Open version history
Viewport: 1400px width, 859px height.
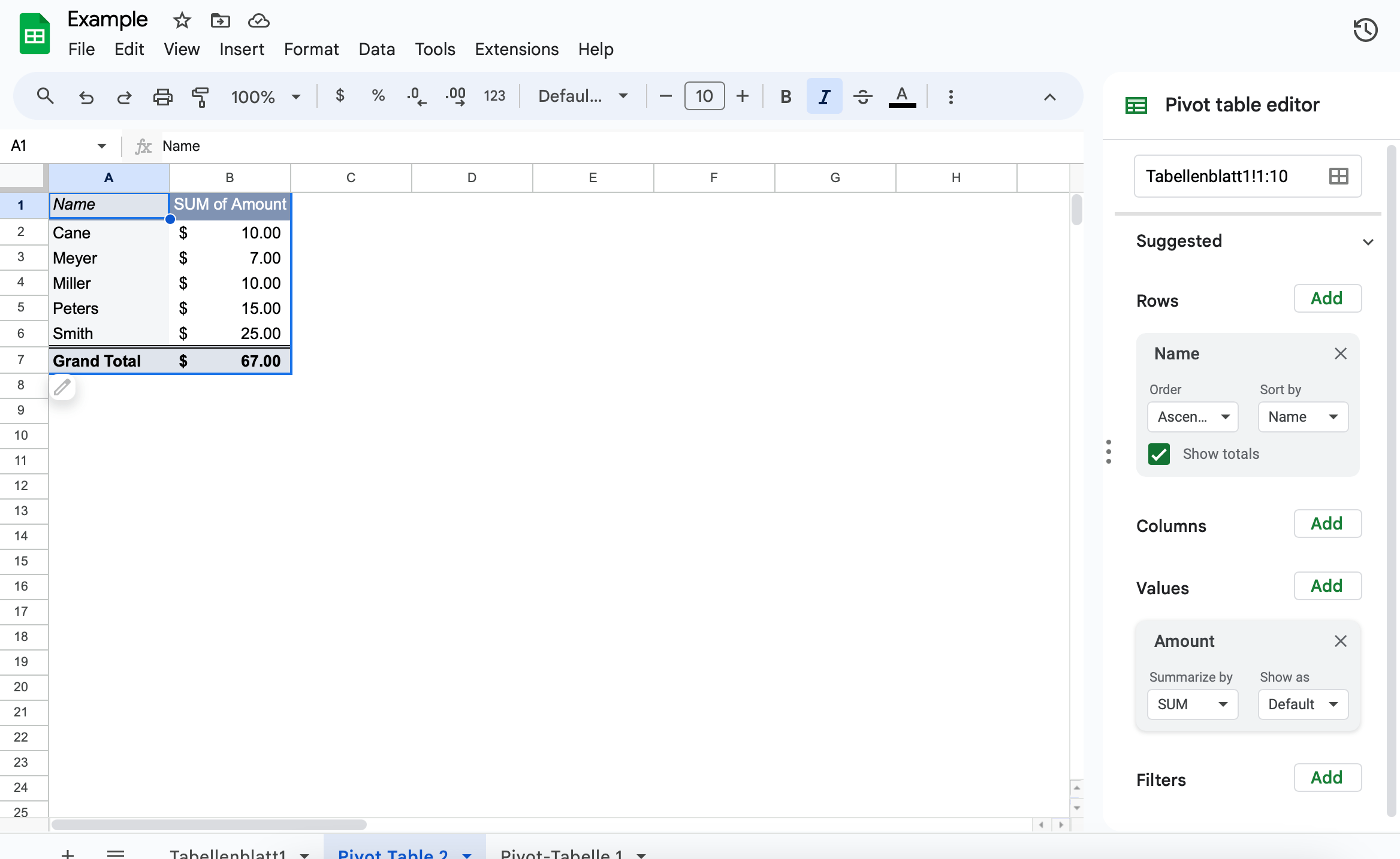point(1365,29)
